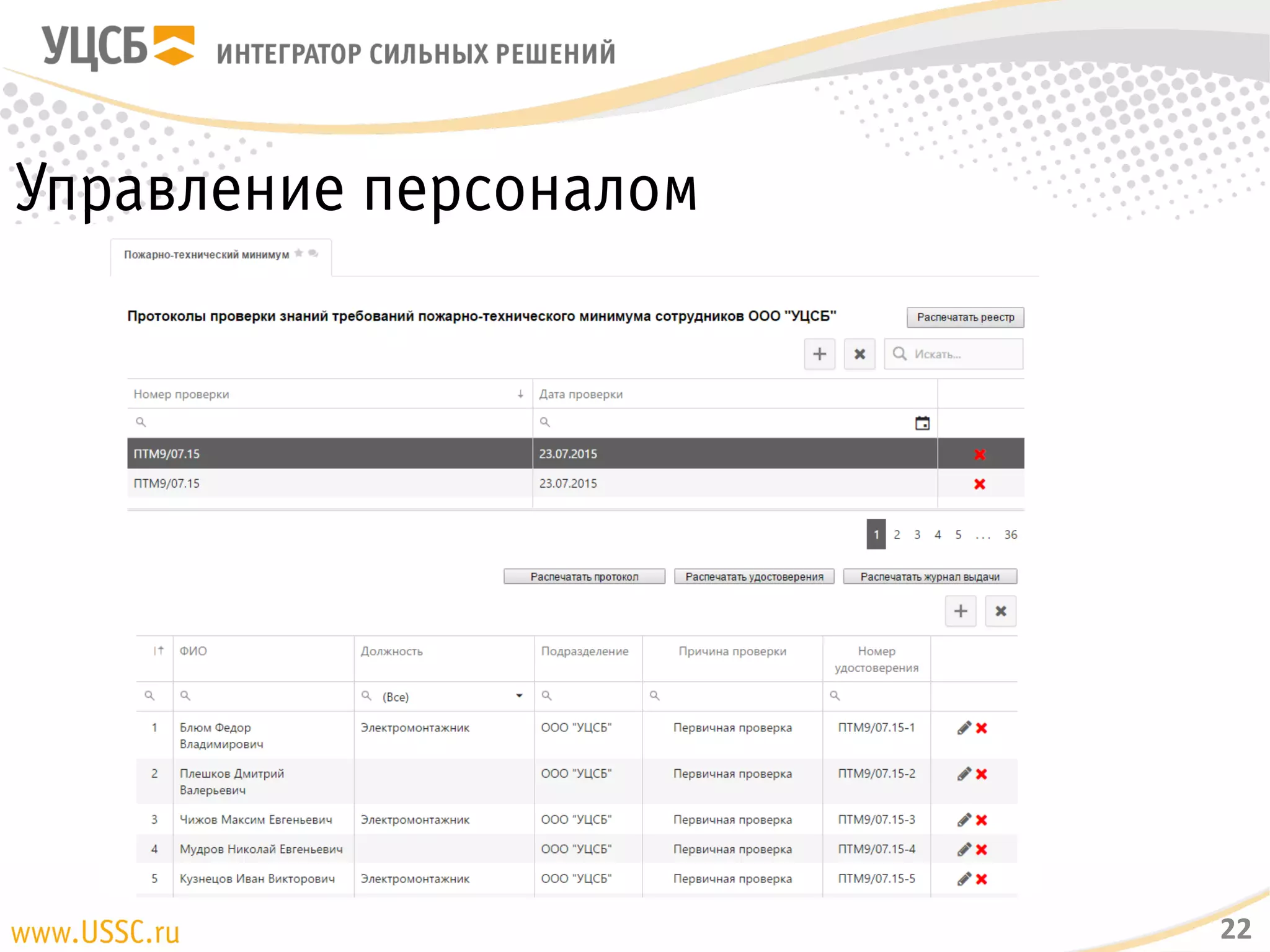The height and width of the screenshot is (952, 1270).
Task: Click the plus icon above the protocols table
Action: click(x=819, y=354)
